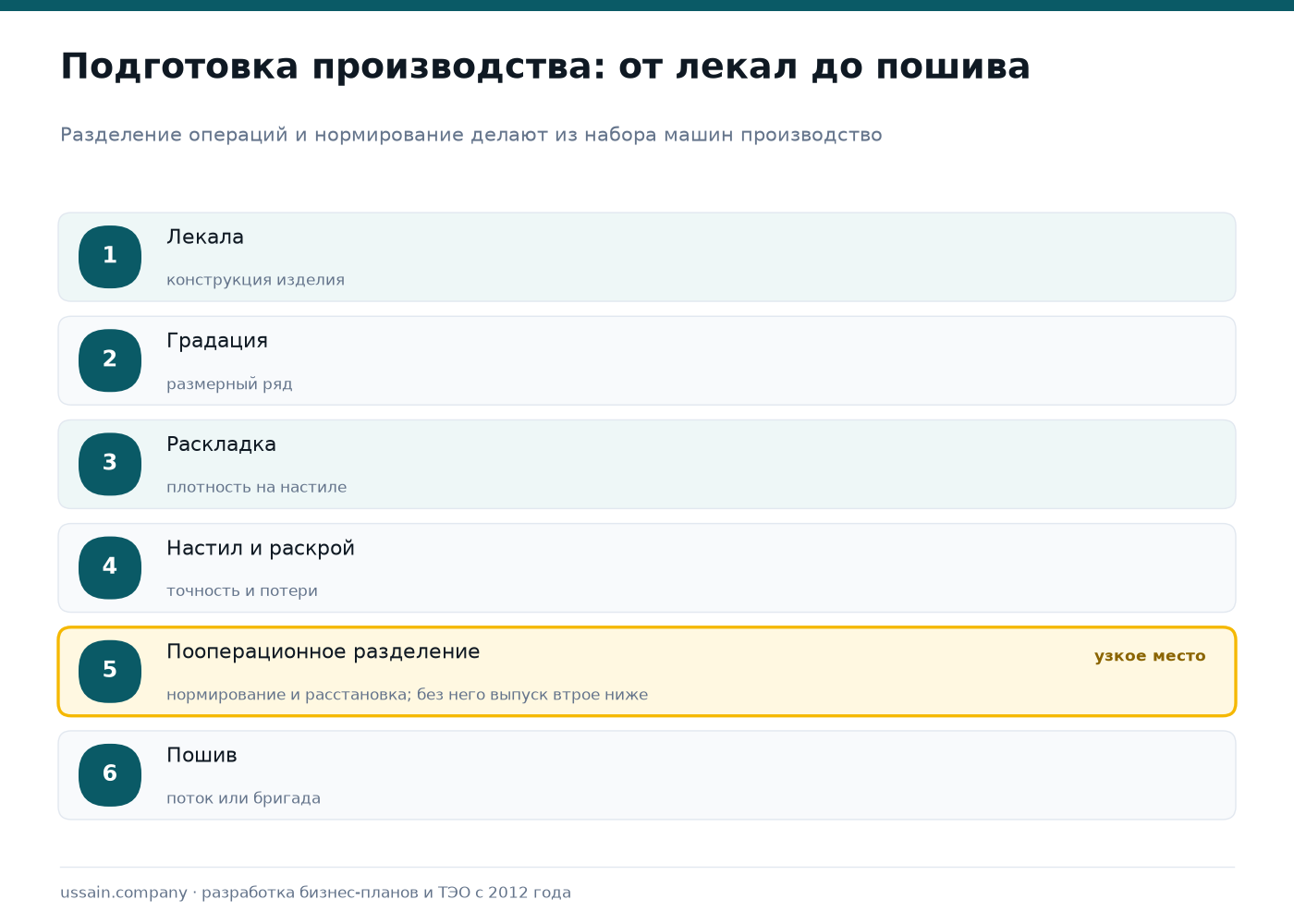
Task: Click the number 3 badge beside Раскладка
Action: pos(110,464)
